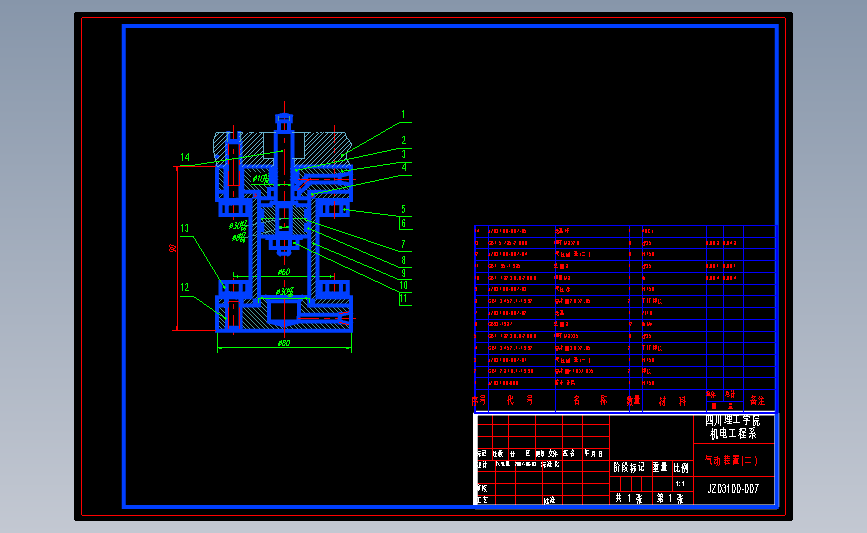The height and width of the screenshot is (533, 867).
Task: Click part callout number 9
Action: (x=404, y=273)
